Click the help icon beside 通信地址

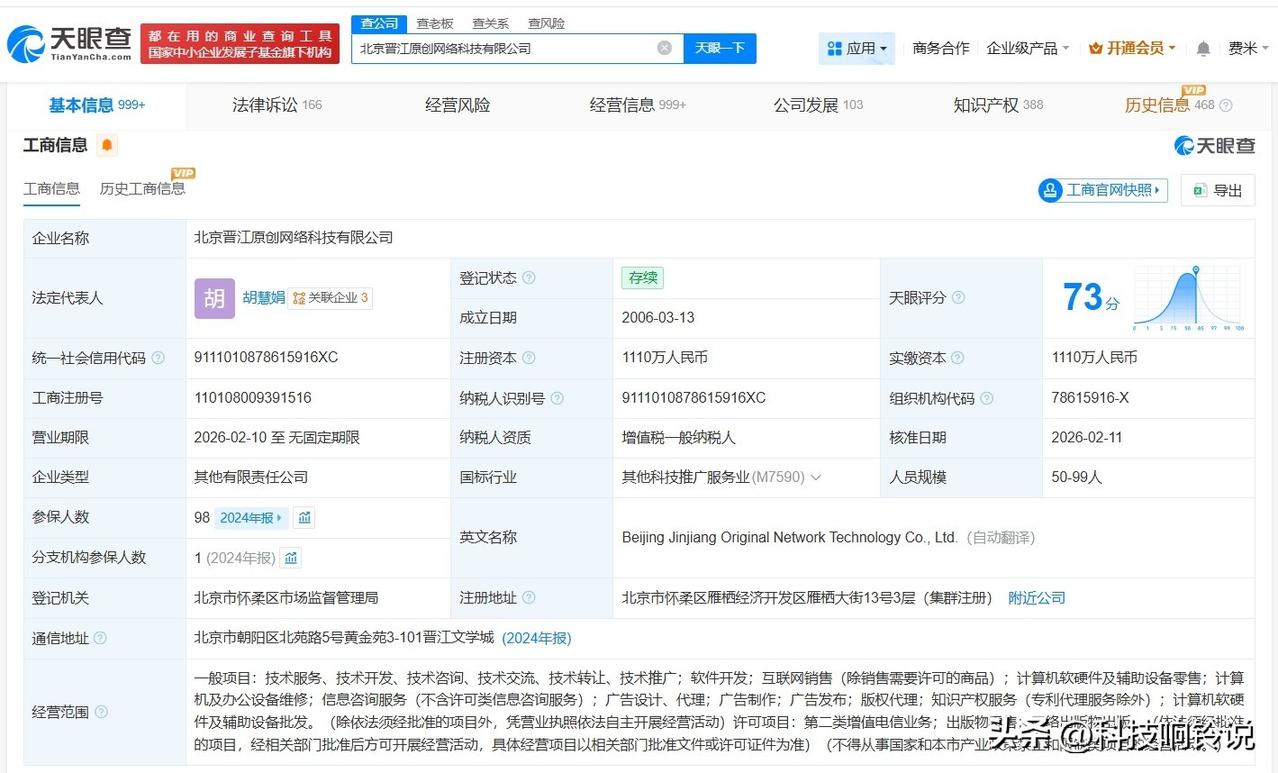click(100, 638)
